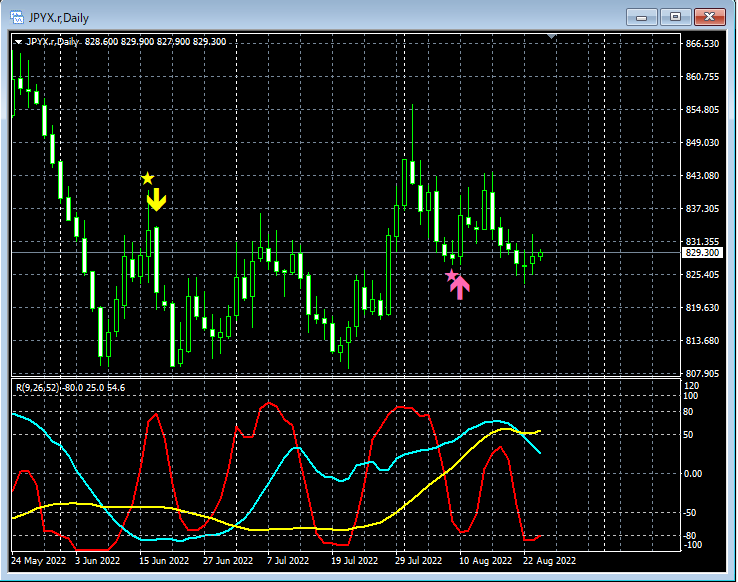Click the 19 Jul 2022 date label

(354, 560)
